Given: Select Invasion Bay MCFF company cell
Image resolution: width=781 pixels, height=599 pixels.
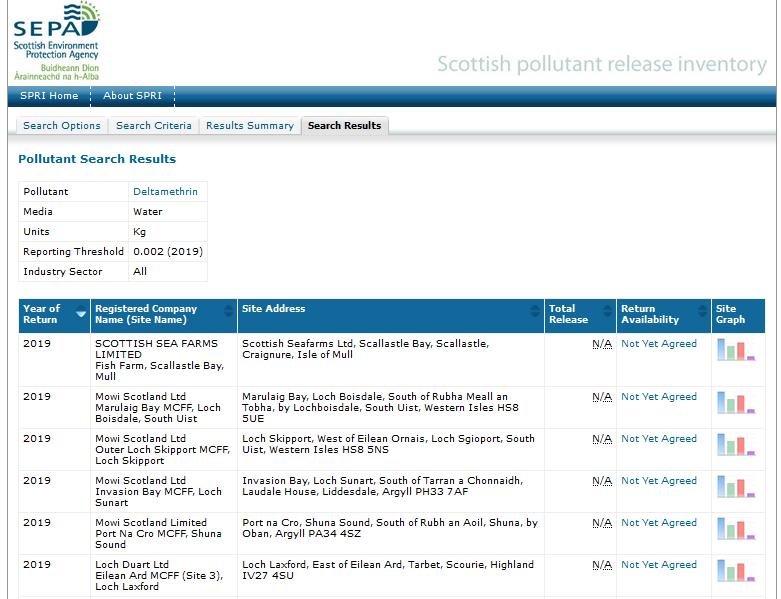Looking at the screenshot, I should [164, 491].
